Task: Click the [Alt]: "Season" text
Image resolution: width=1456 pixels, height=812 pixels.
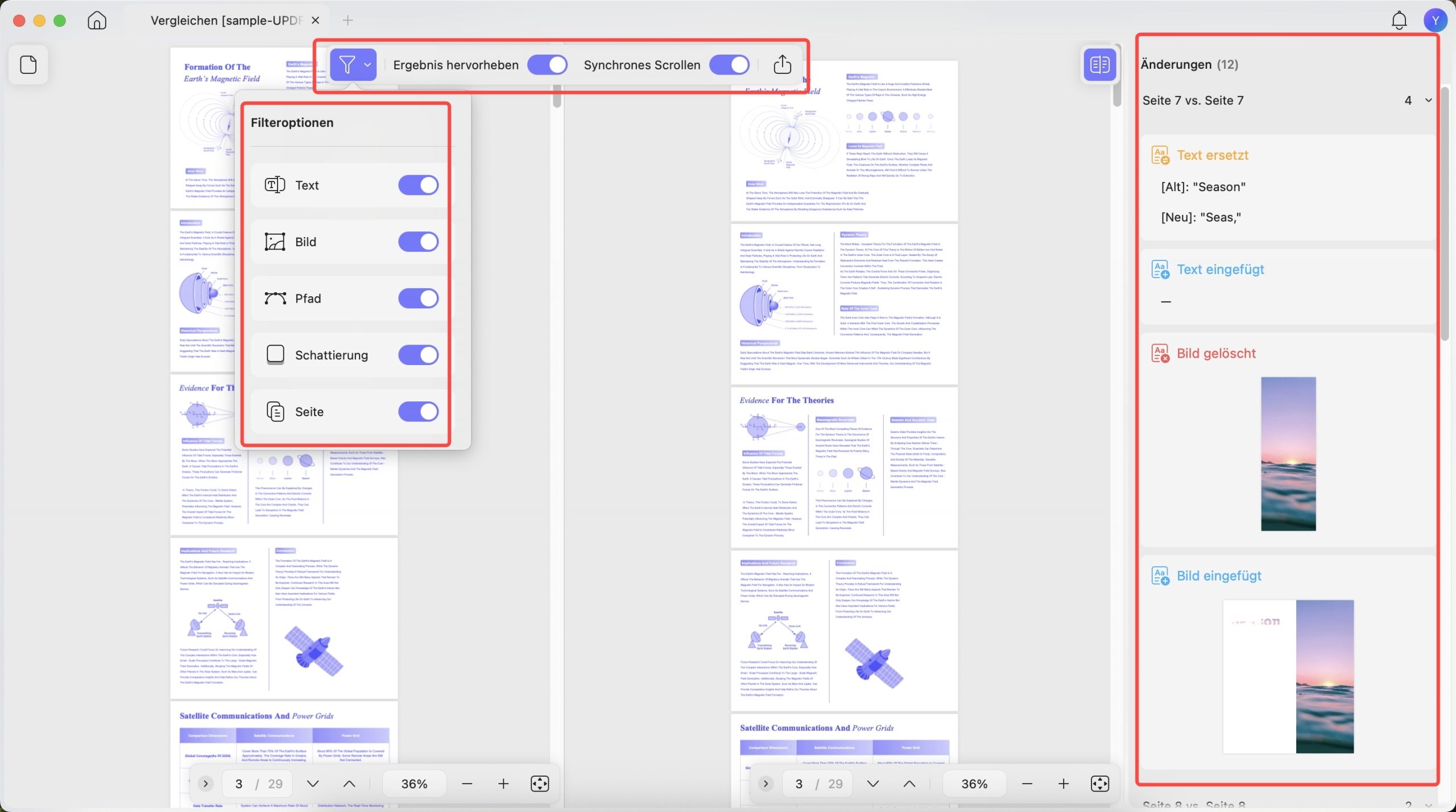Action: (x=1203, y=187)
